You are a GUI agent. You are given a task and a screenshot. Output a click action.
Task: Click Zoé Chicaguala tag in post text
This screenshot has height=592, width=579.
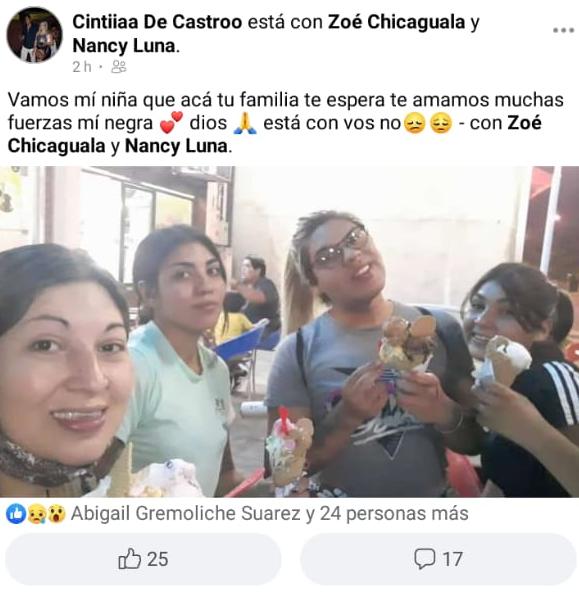274,134
